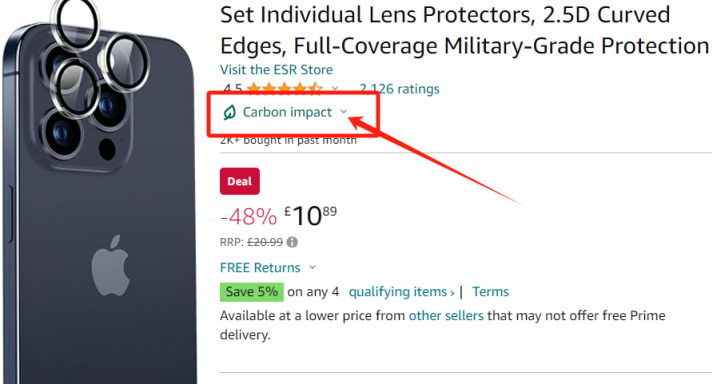
Task: Open the other sellers link
Action: (446, 315)
